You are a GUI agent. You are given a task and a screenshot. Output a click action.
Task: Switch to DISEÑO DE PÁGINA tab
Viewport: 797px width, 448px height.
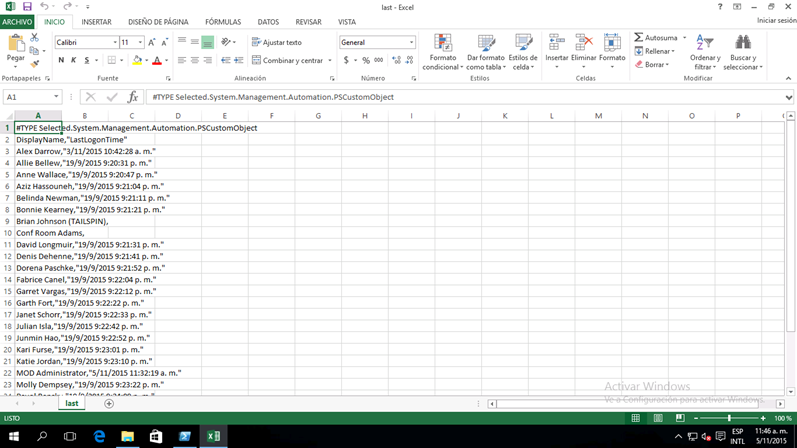158,22
